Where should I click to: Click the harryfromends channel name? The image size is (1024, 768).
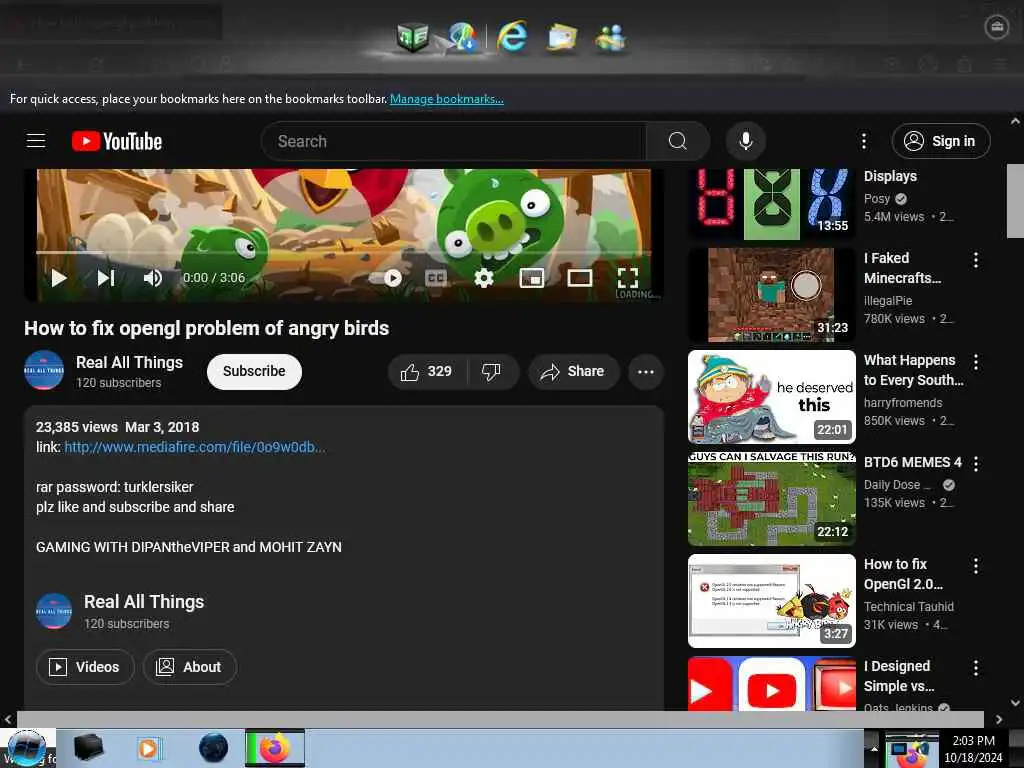(x=903, y=403)
